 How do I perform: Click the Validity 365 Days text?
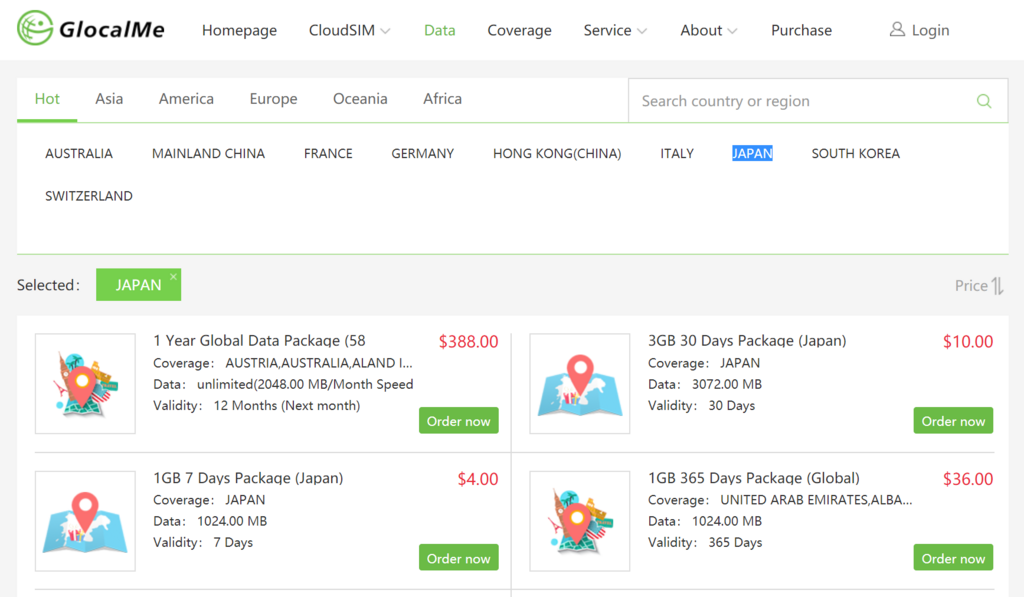[x=705, y=543]
